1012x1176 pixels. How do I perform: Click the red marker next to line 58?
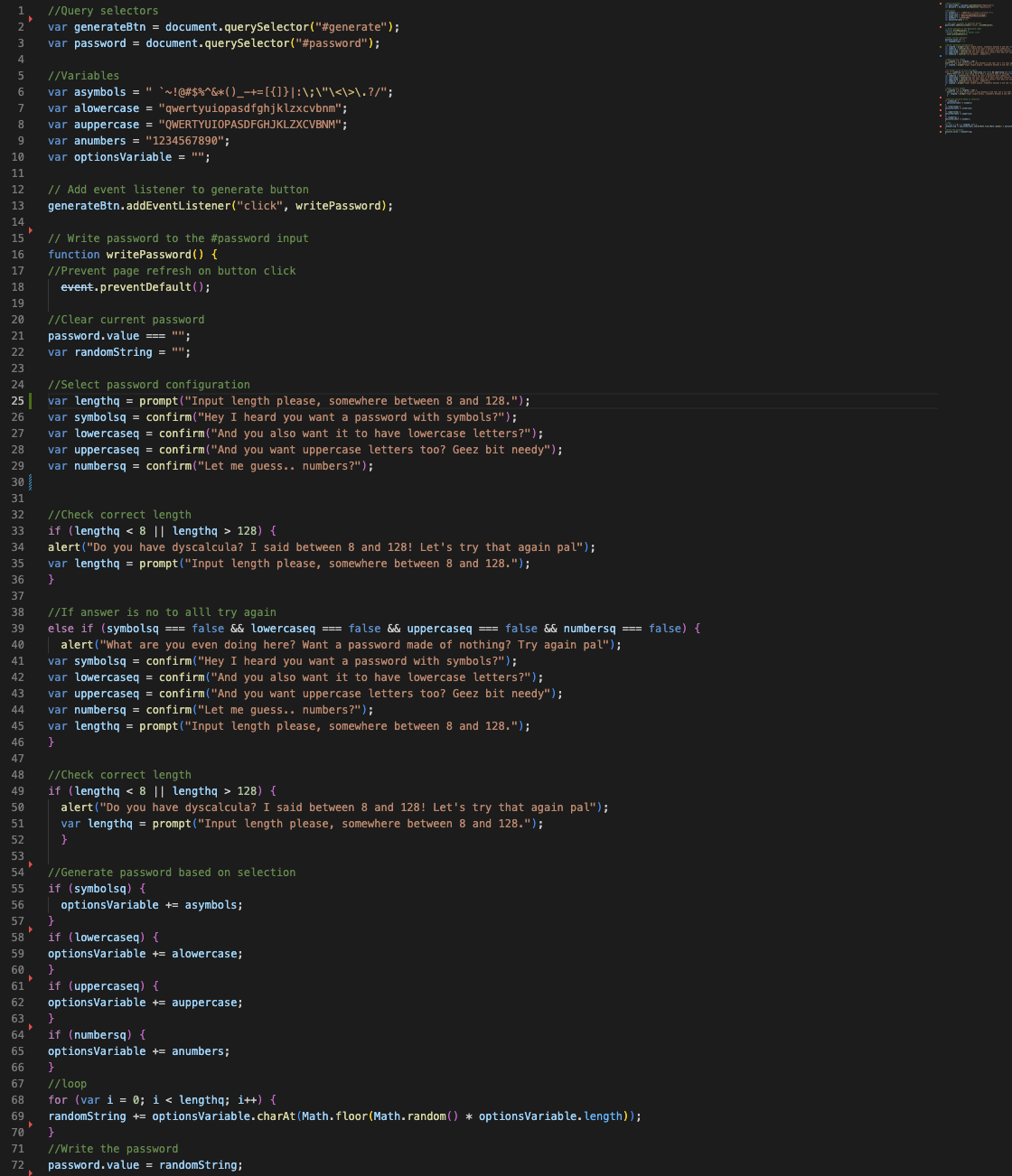click(30, 930)
